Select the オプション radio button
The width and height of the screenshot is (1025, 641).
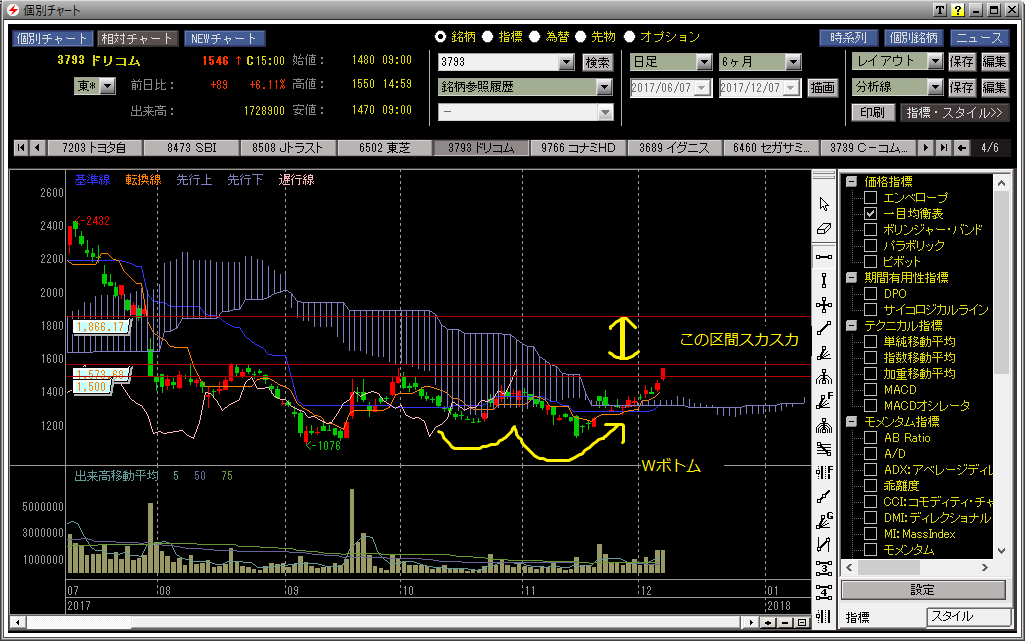(x=630, y=37)
